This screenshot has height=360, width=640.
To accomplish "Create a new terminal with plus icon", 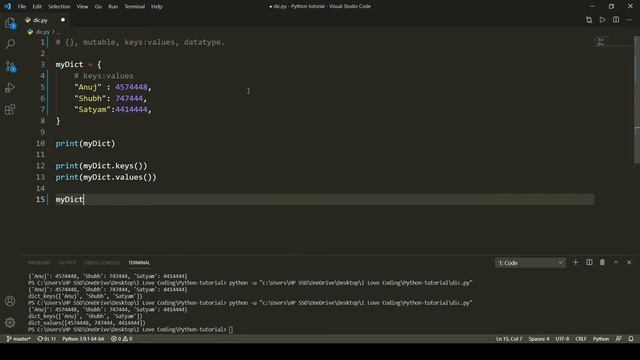I will [576, 262].
